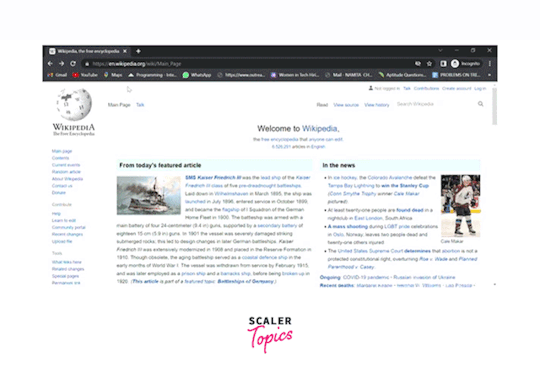Open Current events in the sidebar
Image resolution: width=540 pixels, height=384 pixels.
tap(66, 165)
